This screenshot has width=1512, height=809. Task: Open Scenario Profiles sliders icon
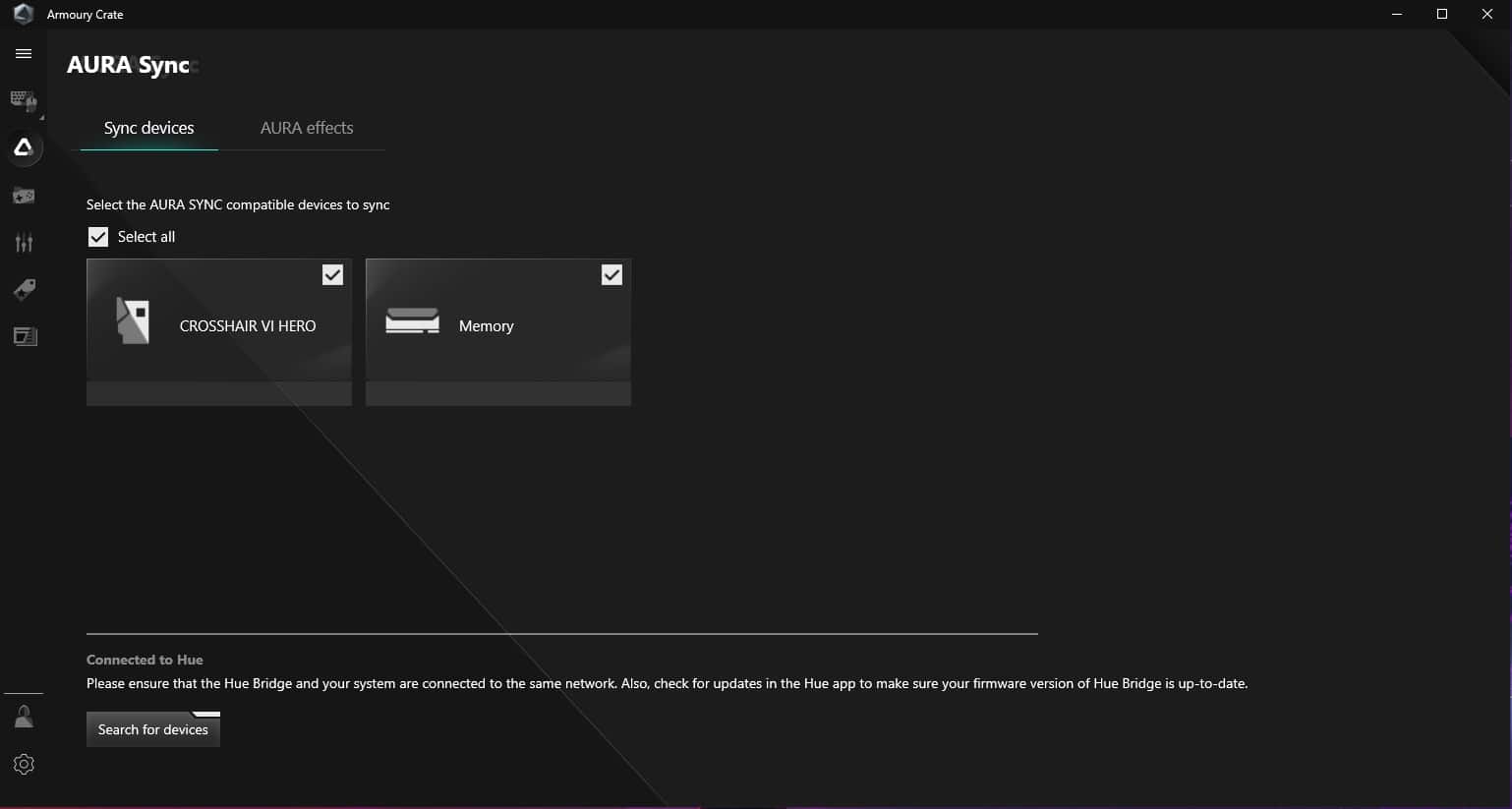point(24,242)
